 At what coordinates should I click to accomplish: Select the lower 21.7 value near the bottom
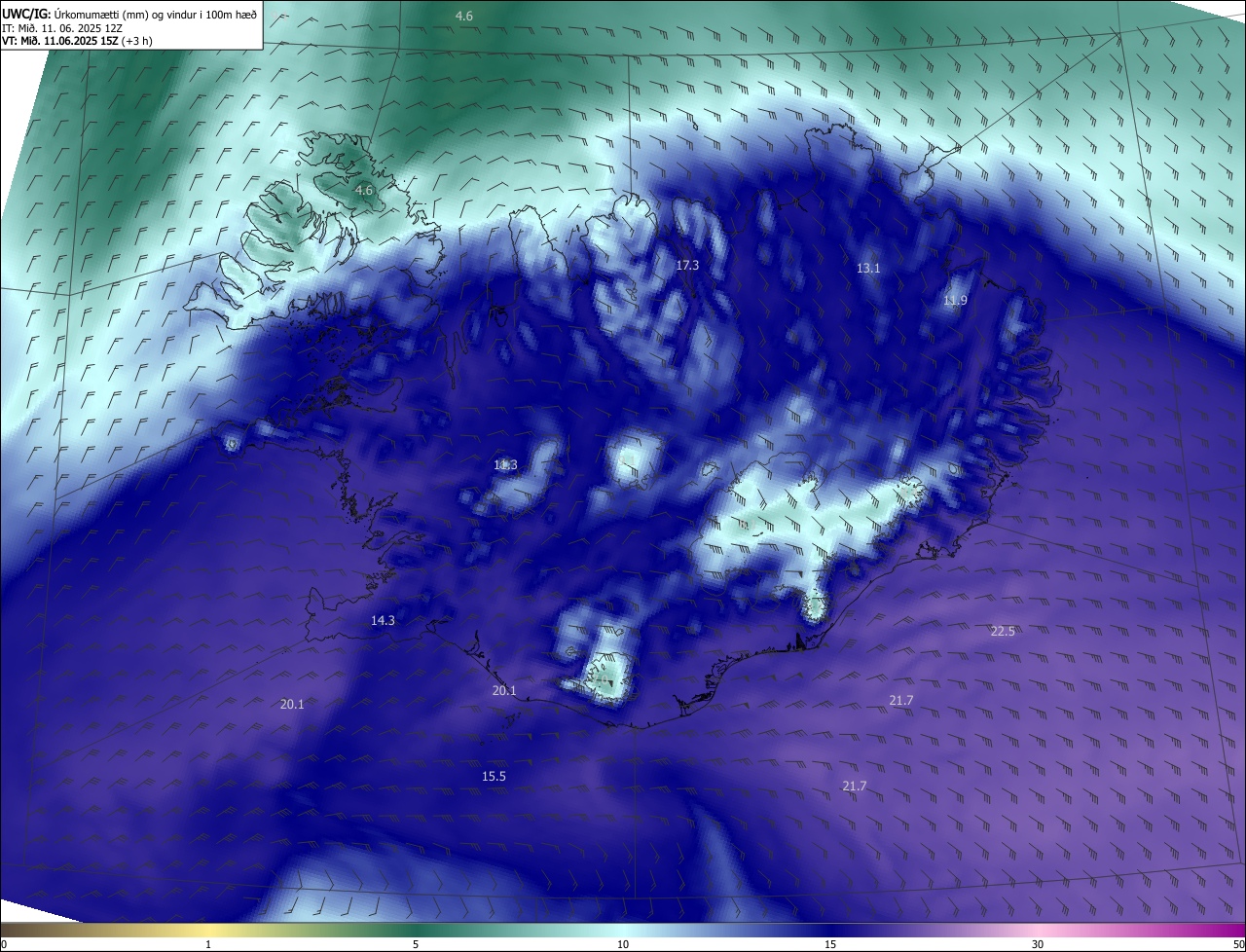coord(854,786)
